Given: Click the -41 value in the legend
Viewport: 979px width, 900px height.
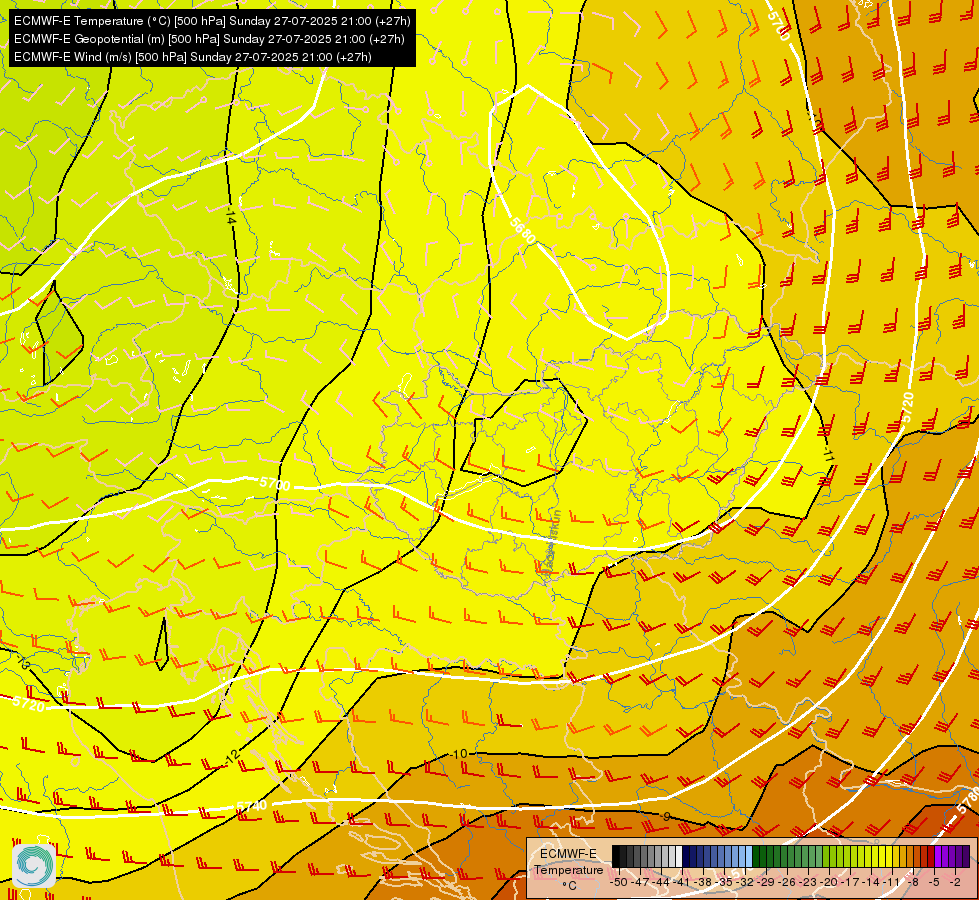Looking at the screenshot, I should pyautogui.click(x=681, y=882).
